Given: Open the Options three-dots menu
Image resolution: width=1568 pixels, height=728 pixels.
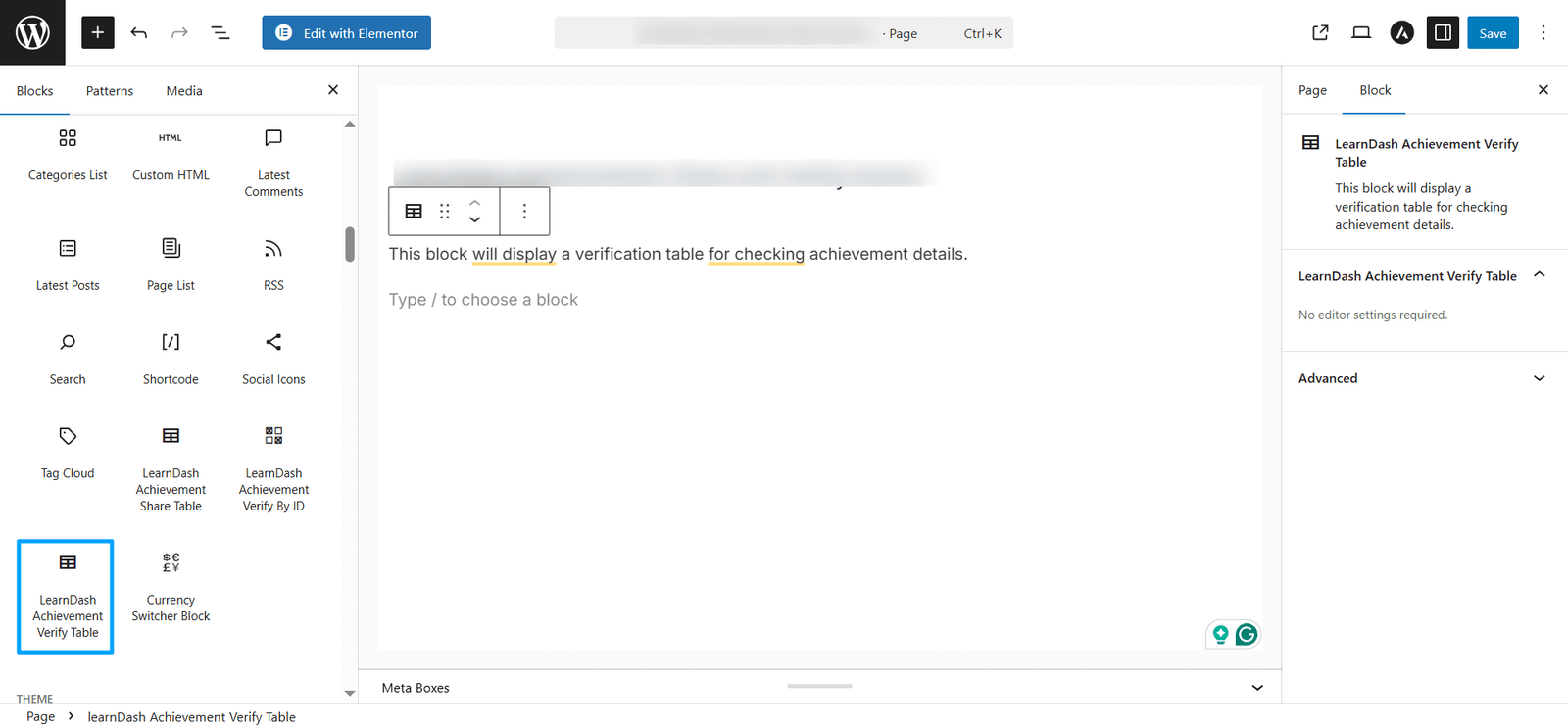Looking at the screenshot, I should click(x=1543, y=32).
